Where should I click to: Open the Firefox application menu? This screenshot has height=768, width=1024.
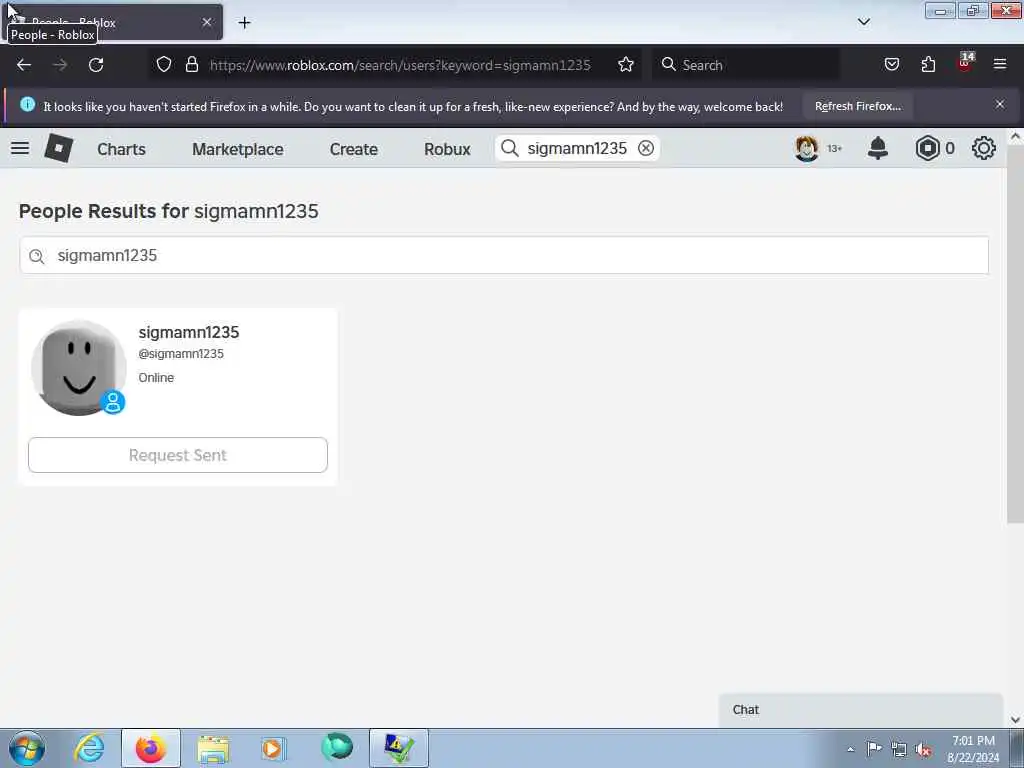click(1000, 64)
